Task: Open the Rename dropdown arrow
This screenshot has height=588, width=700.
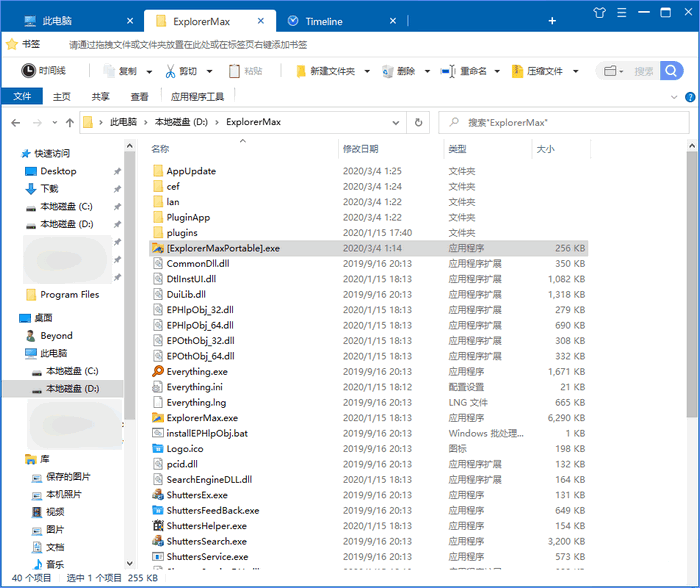Action: click(497, 71)
